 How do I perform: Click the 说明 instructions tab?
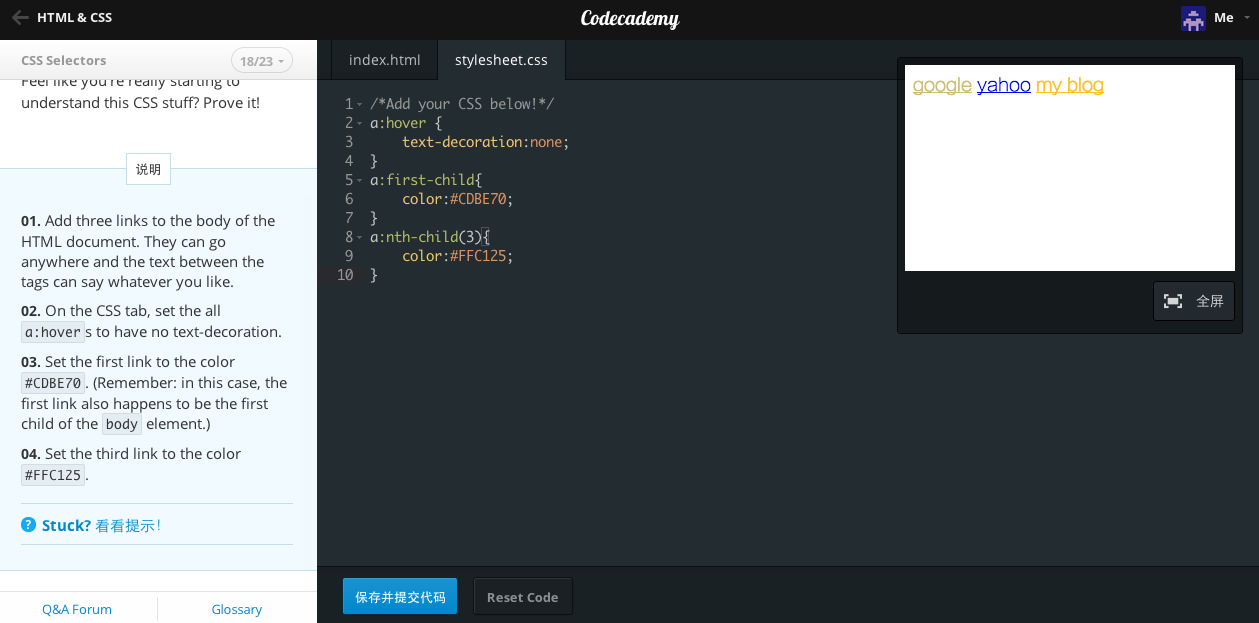(147, 168)
